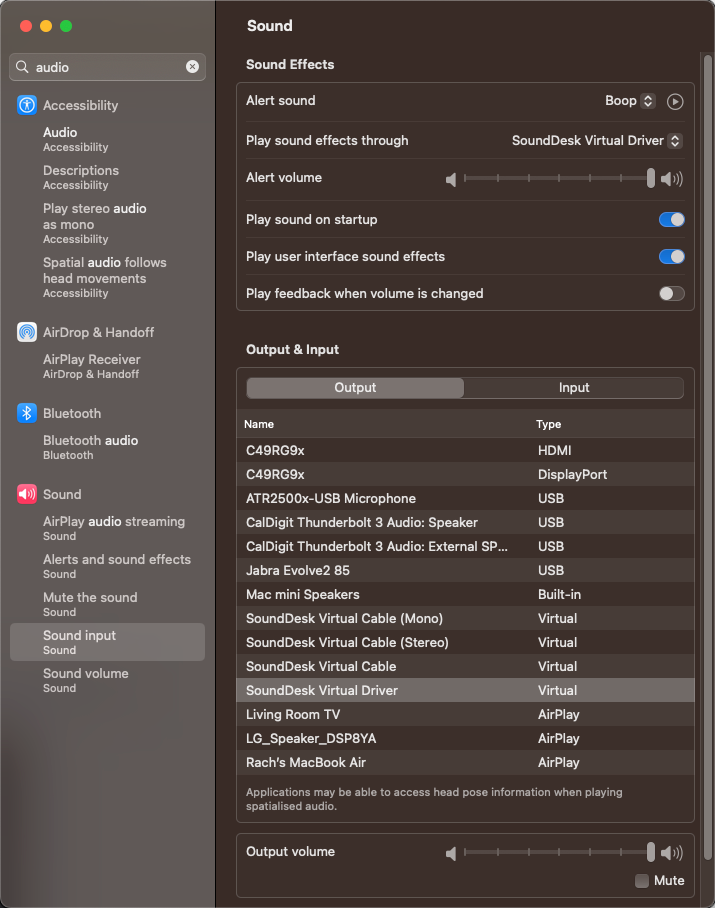Disable Play sound on startup

coord(671,219)
